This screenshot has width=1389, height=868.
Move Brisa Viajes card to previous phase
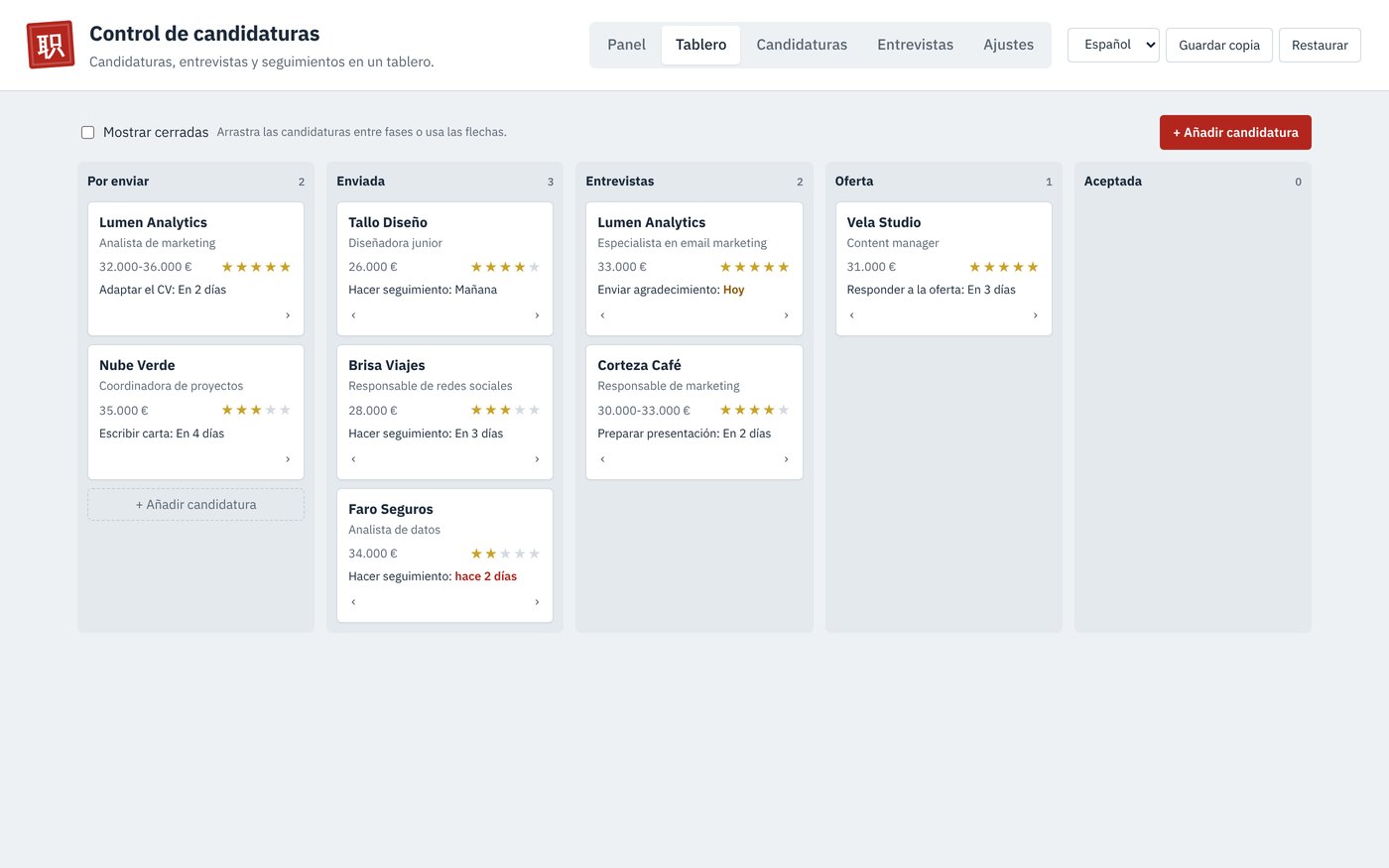(x=353, y=459)
